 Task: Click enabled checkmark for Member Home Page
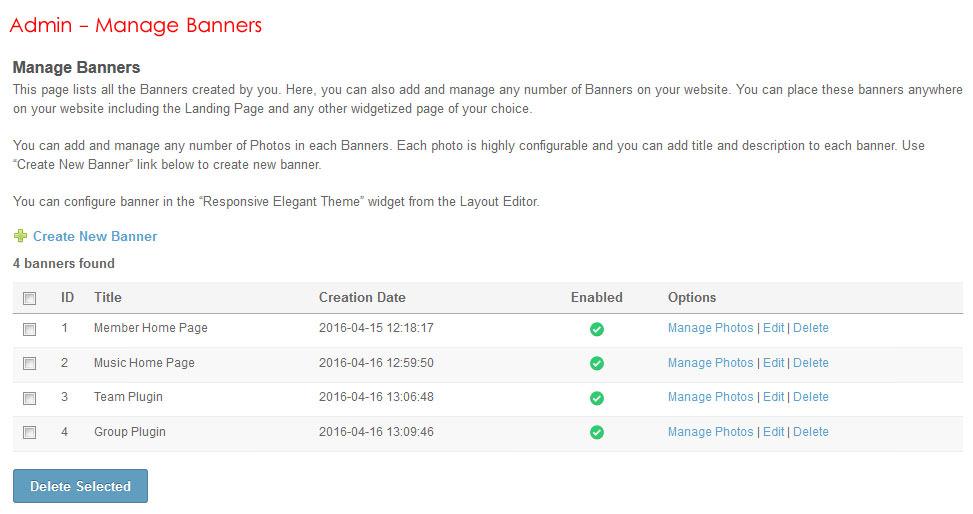pyautogui.click(x=597, y=329)
